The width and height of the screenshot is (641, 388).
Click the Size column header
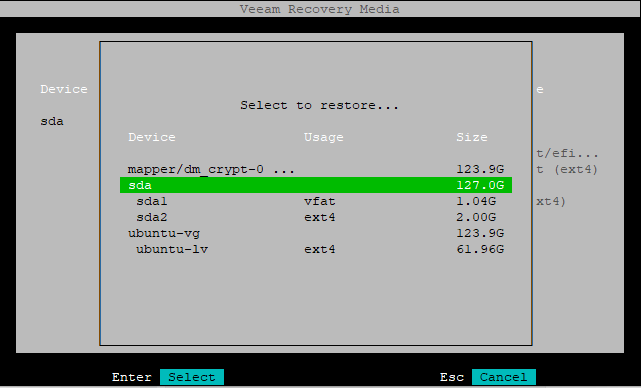(472, 137)
